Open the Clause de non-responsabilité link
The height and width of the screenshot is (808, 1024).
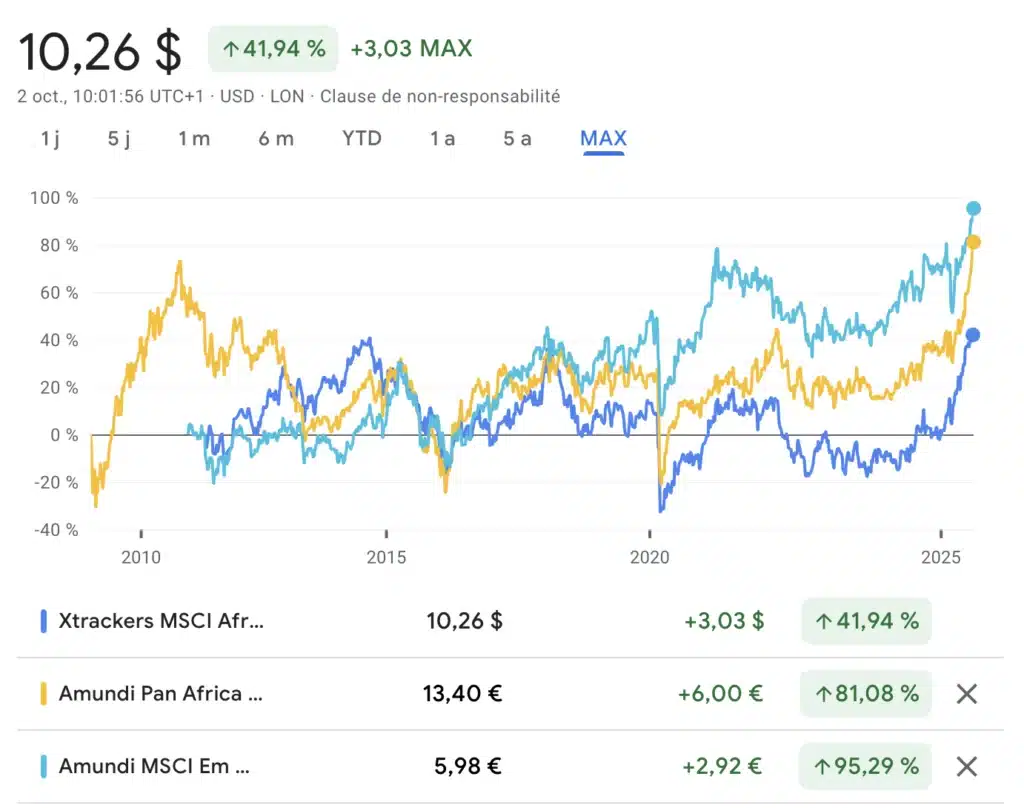click(x=440, y=96)
